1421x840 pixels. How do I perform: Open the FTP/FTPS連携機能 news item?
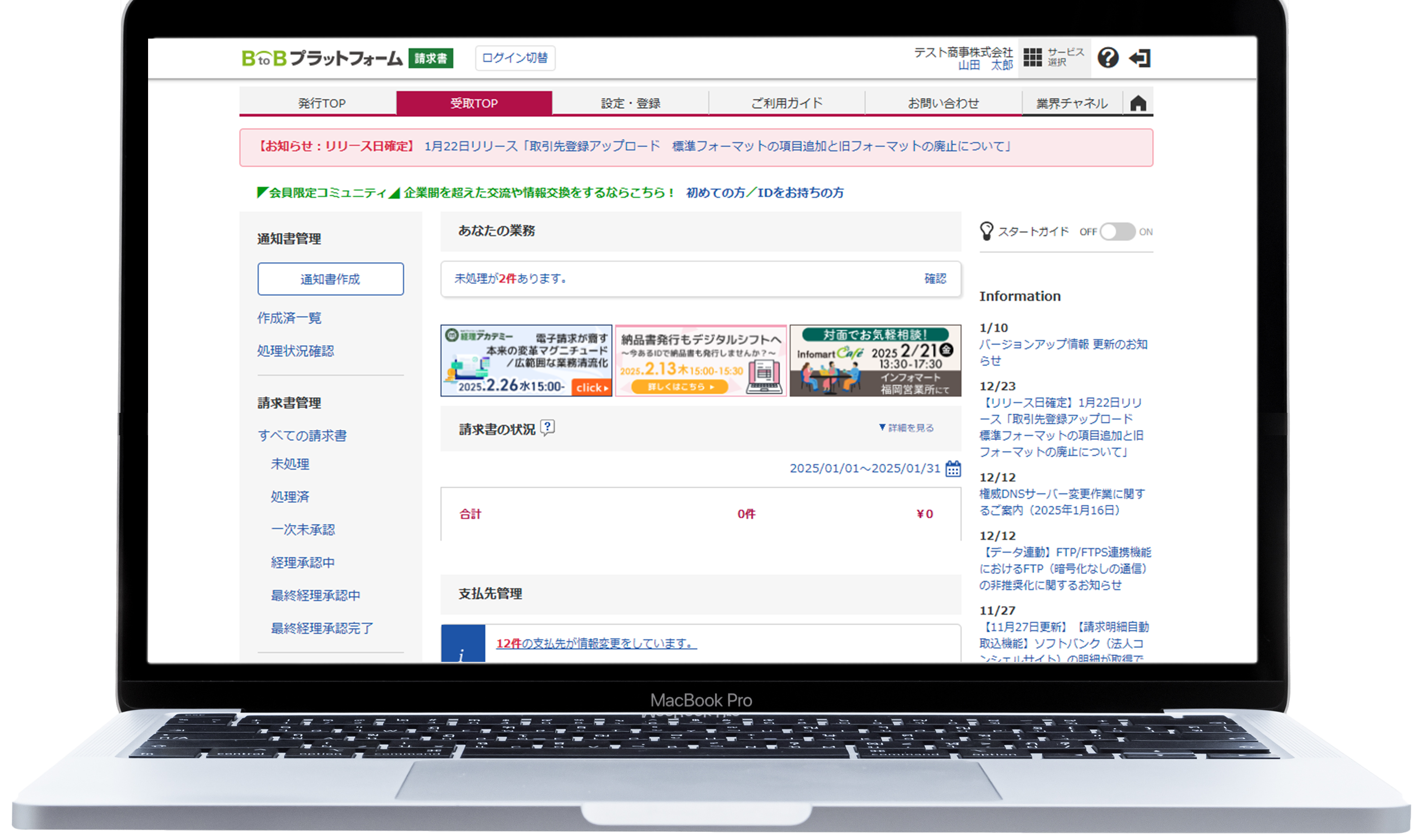1066,569
